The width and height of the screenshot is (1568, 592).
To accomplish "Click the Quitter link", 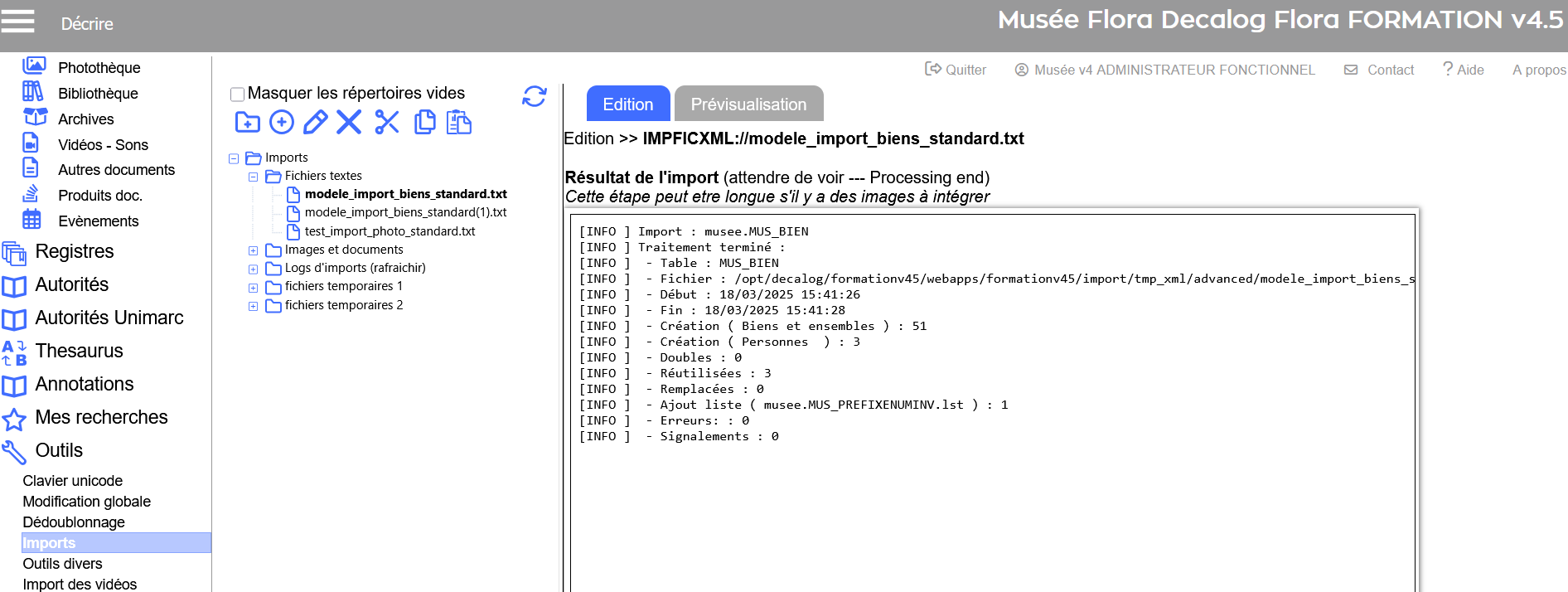I will 956,70.
